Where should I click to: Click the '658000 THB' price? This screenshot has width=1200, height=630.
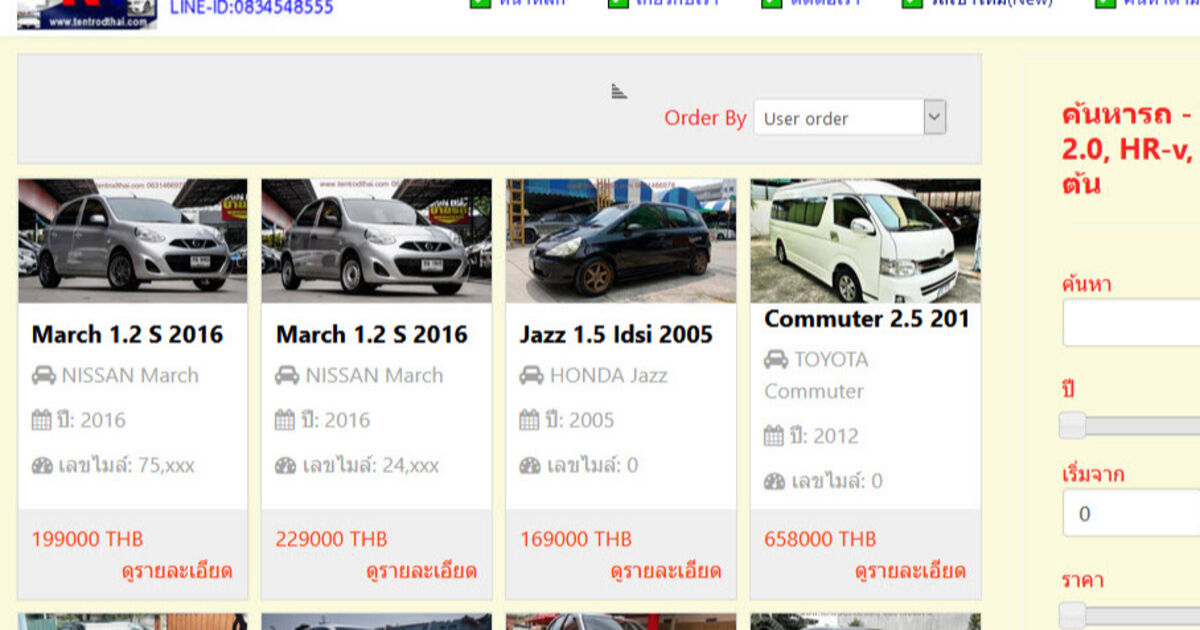(x=821, y=539)
